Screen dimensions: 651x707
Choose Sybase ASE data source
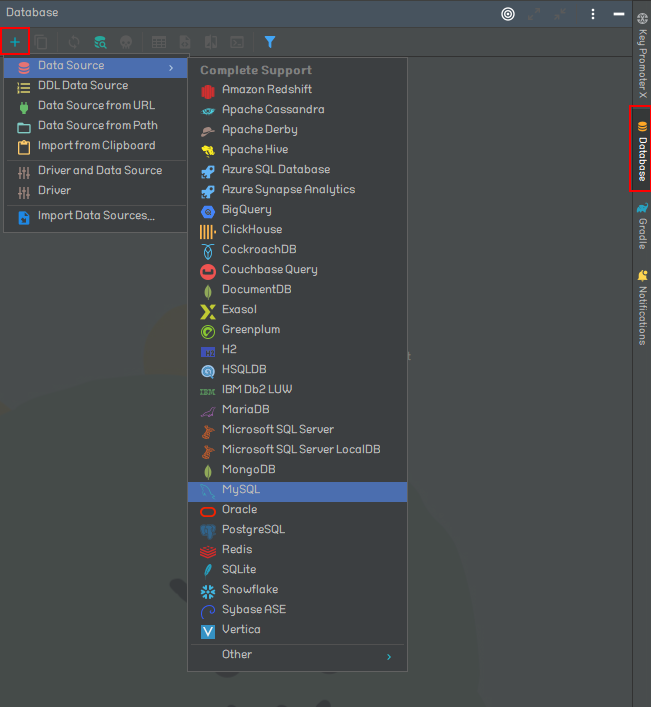[298, 610]
